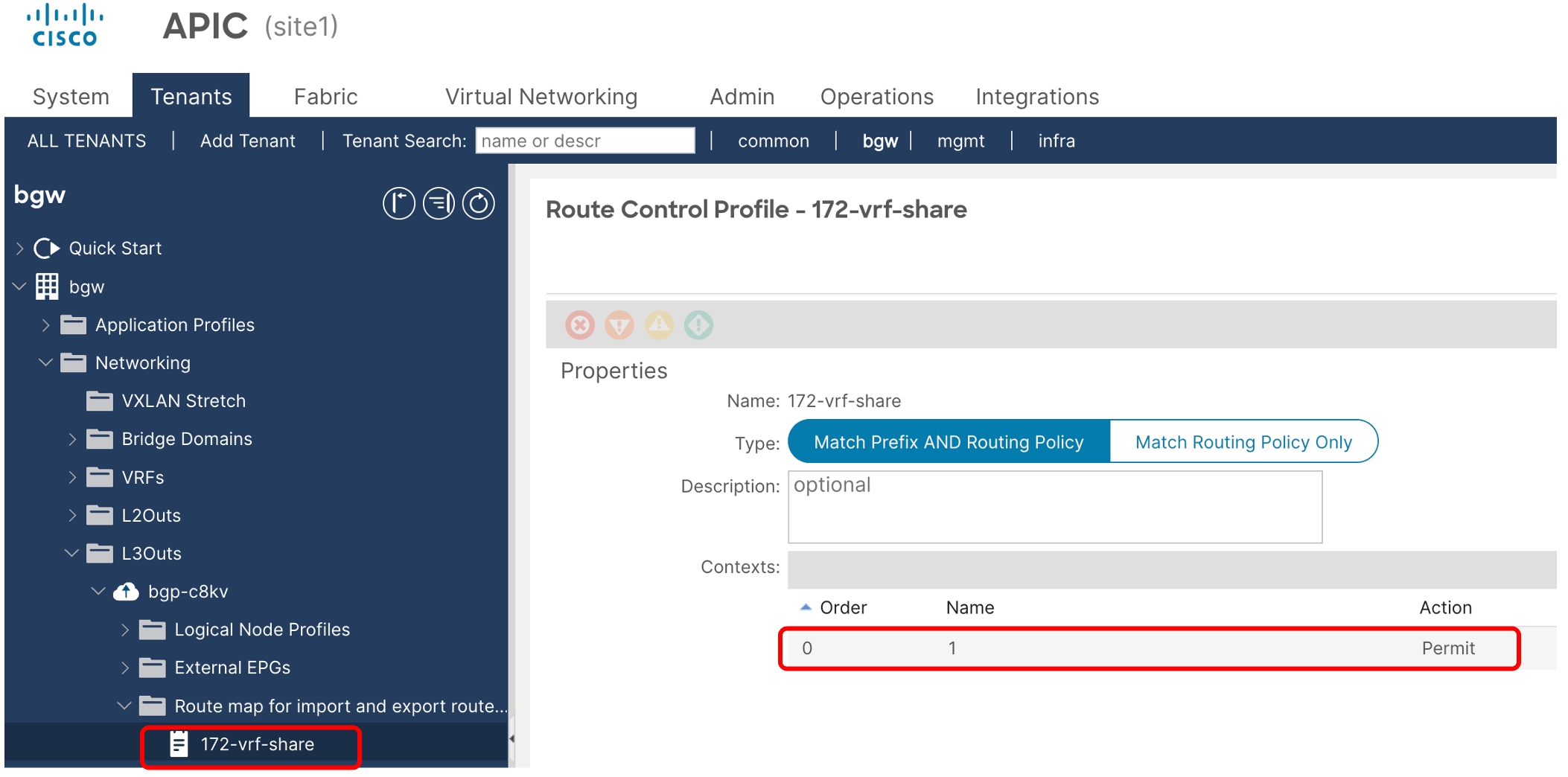
Task: Select Match Prefix AND Routing Policy type
Action: click(x=949, y=442)
